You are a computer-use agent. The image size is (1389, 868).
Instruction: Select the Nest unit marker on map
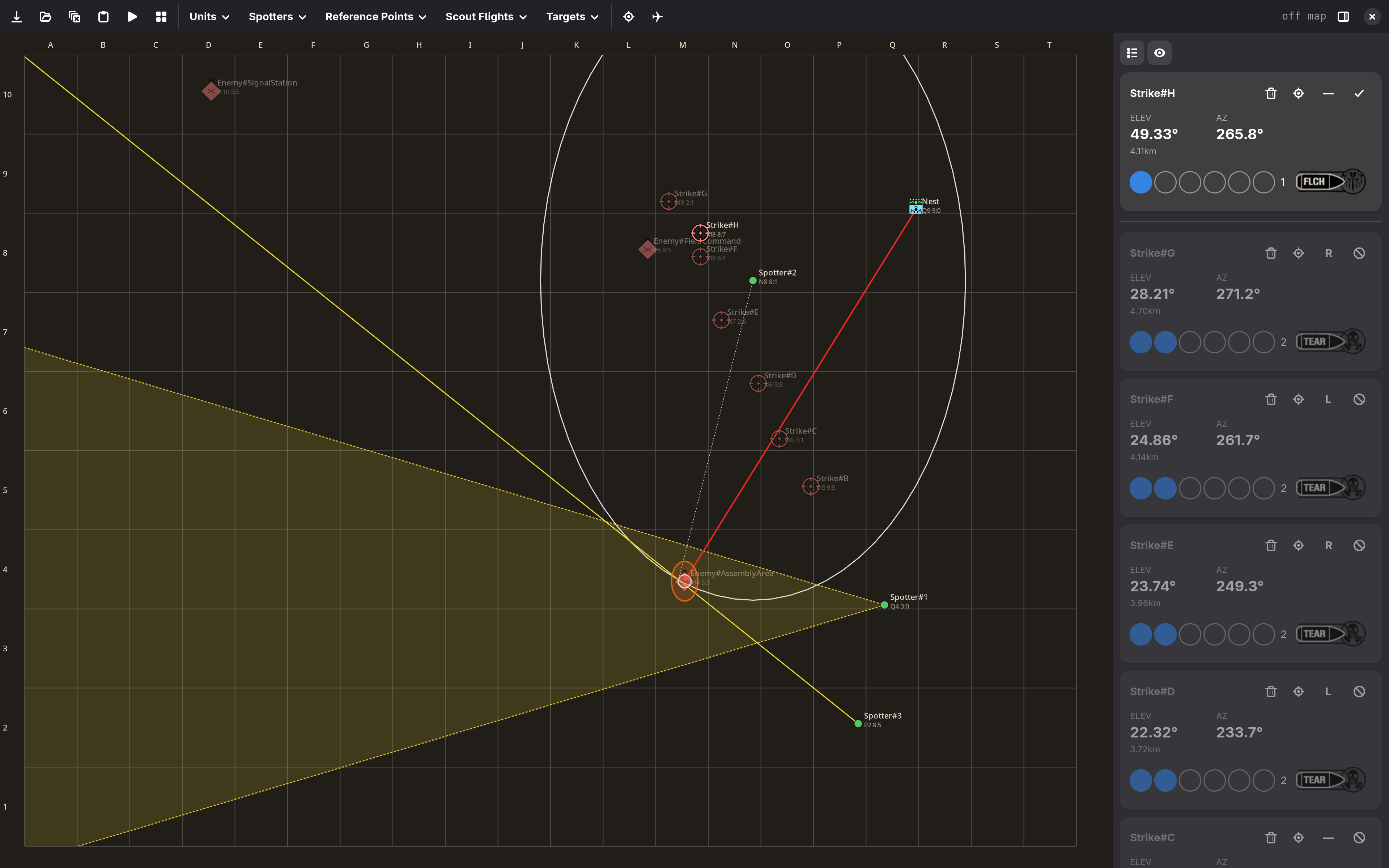point(916,207)
